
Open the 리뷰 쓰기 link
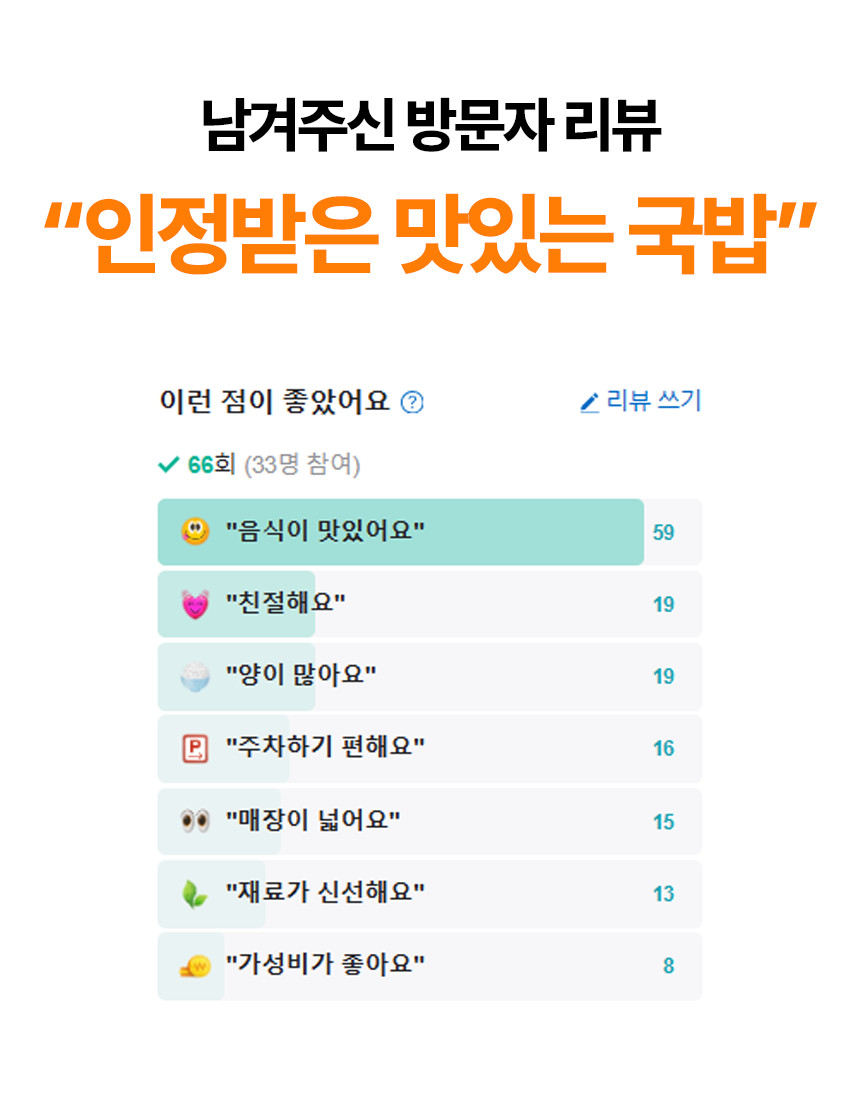pos(654,402)
